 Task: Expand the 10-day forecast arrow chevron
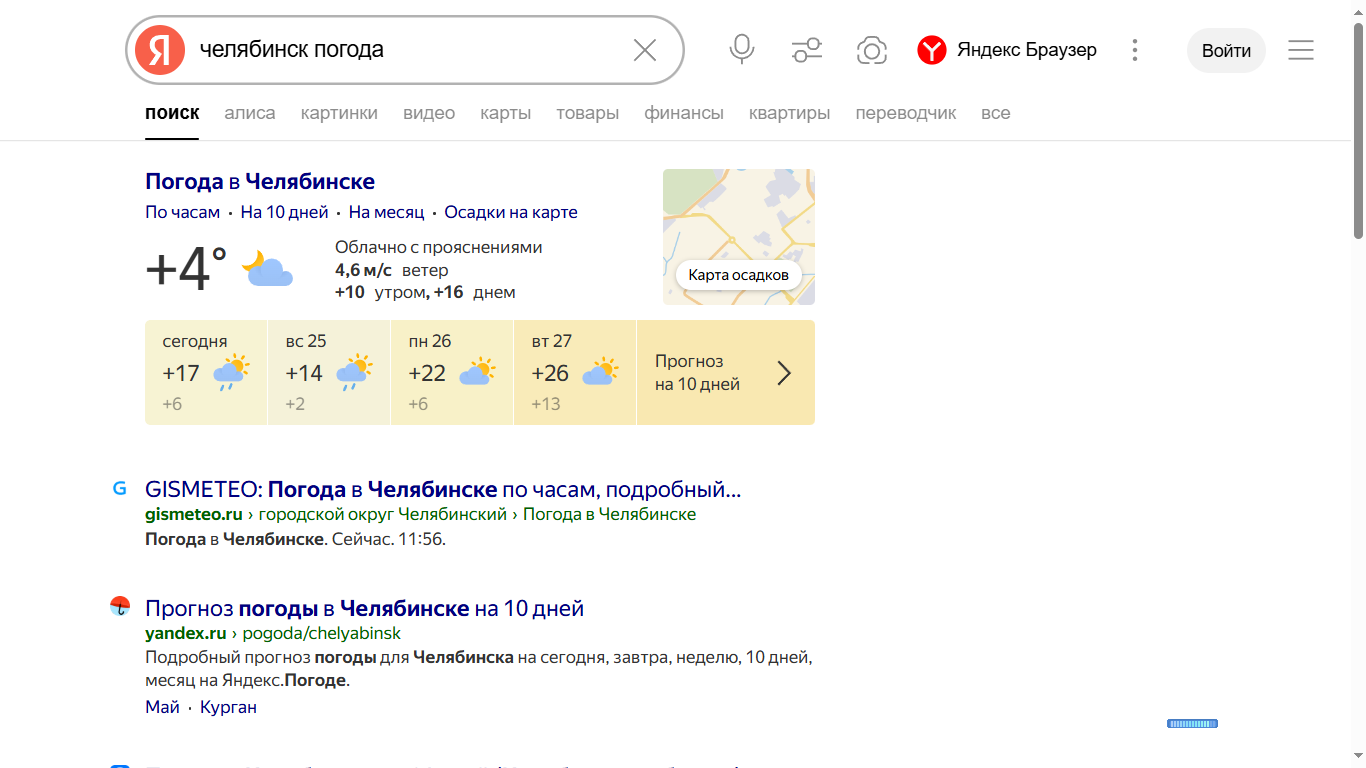(784, 373)
